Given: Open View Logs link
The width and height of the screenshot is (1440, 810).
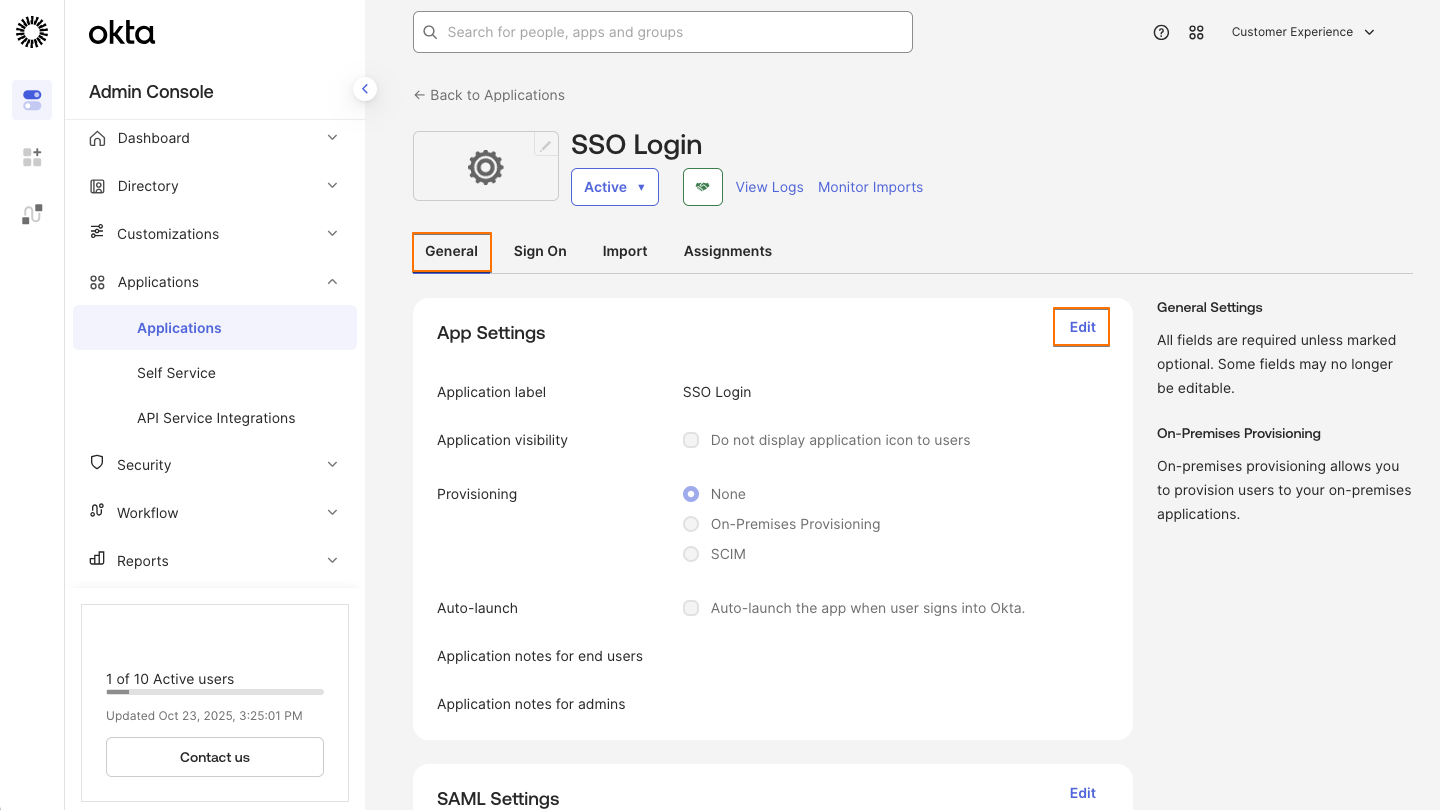Looking at the screenshot, I should click(x=769, y=187).
